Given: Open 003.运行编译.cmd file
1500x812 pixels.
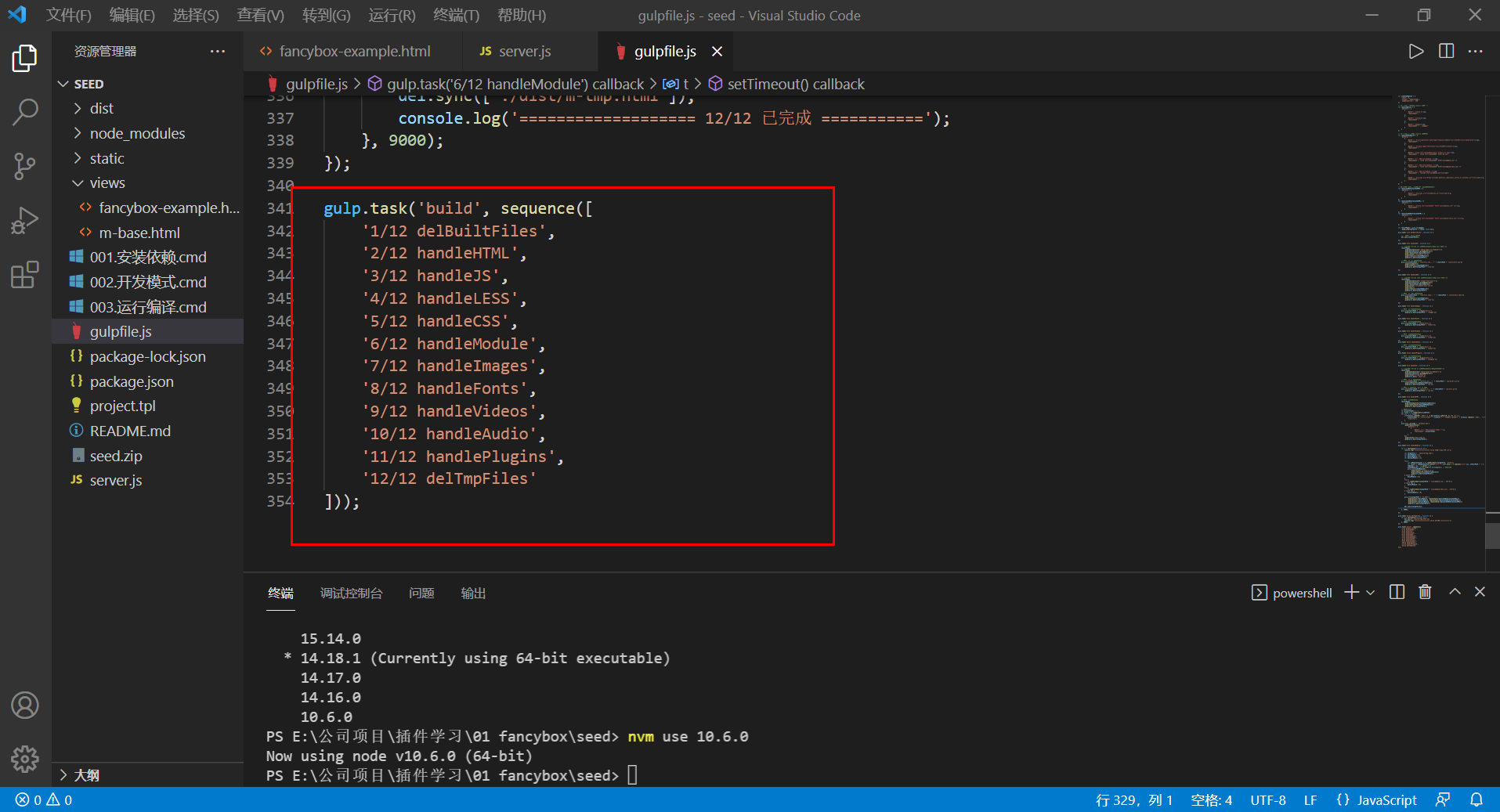Looking at the screenshot, I should pos(147,308).
